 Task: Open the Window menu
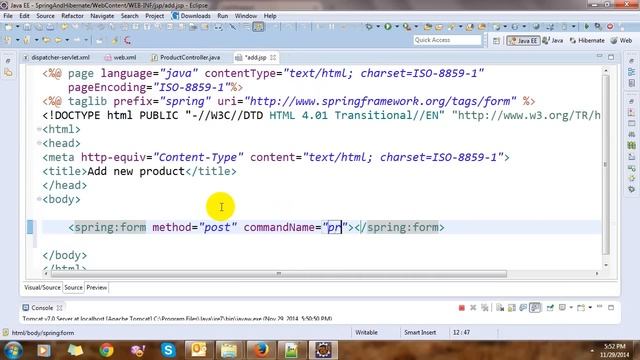(x=246, y=16)
